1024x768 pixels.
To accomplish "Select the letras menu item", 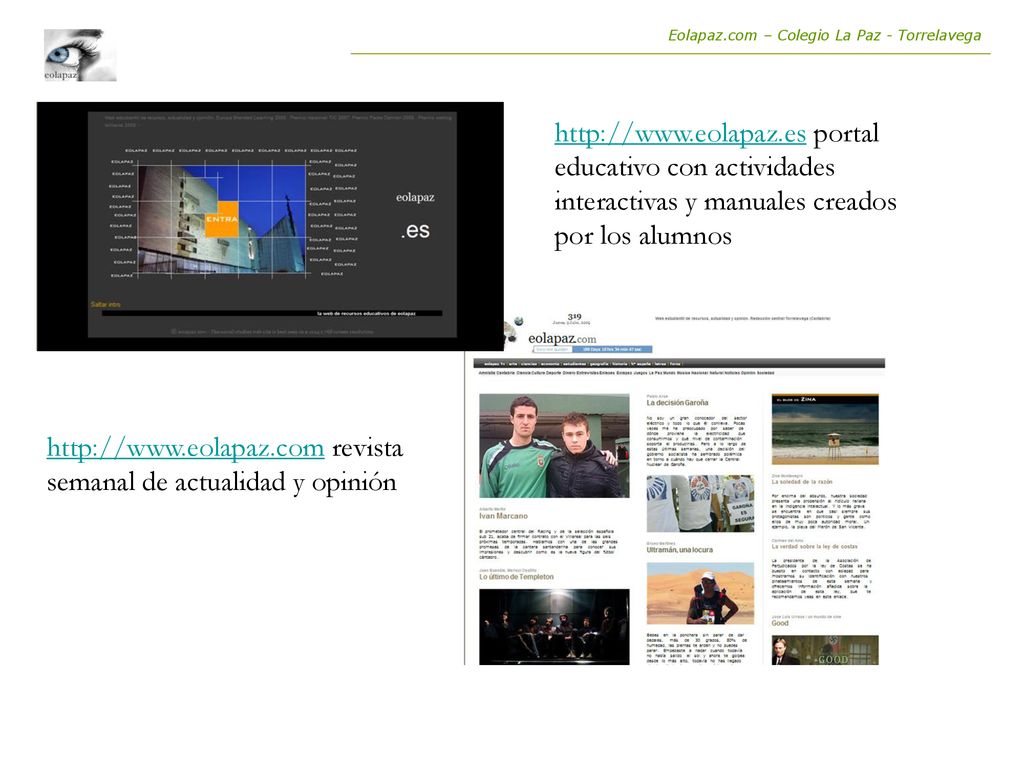I will pyautogui.click(x=660, y=364).
